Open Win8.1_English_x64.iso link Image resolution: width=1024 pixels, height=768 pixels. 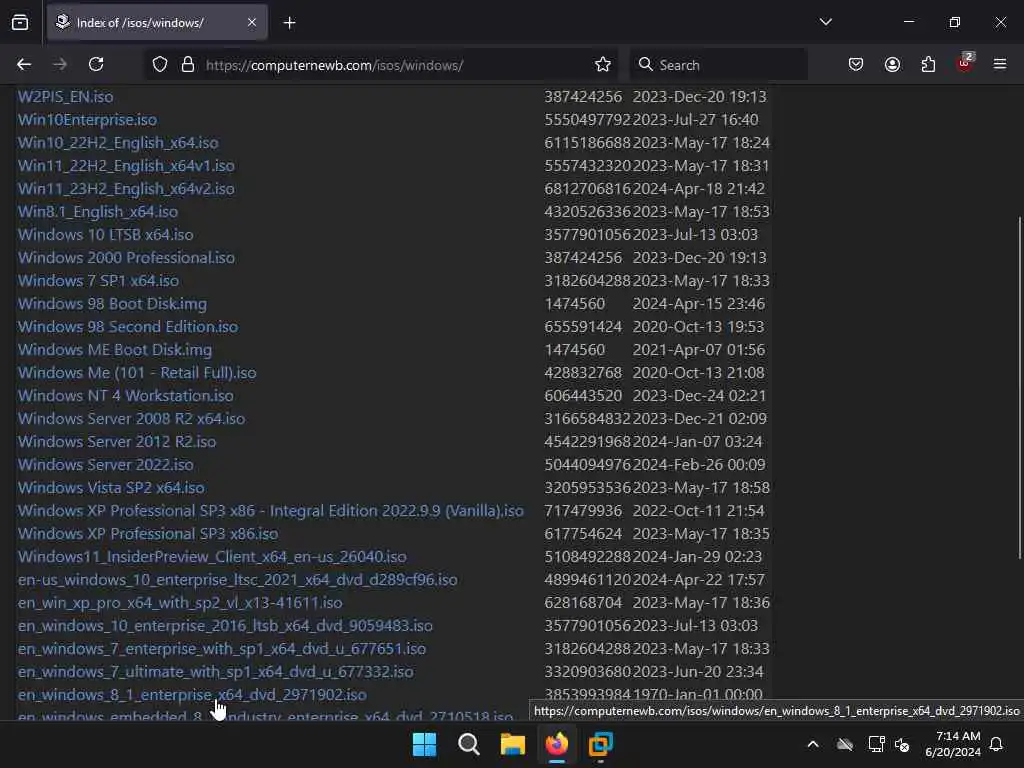tap(98, 212)
